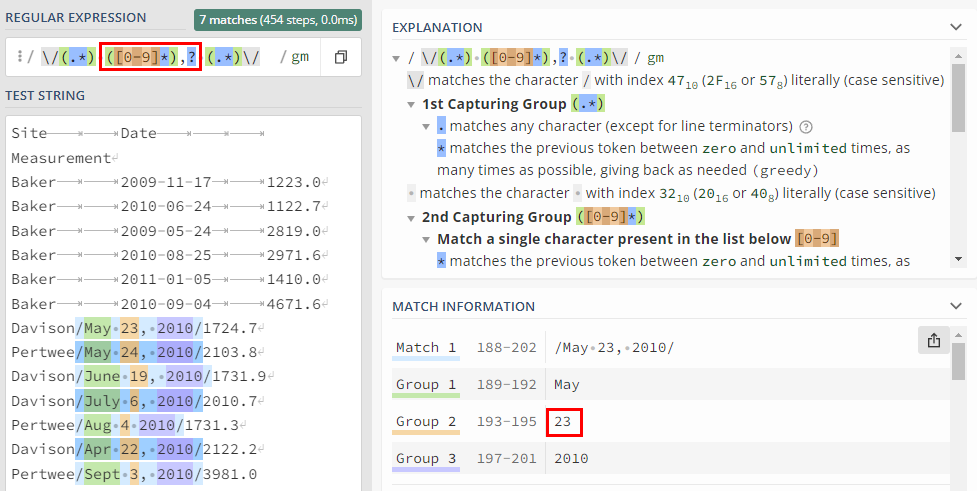
Task: Click the position range '188-202'
Action: 507,348
